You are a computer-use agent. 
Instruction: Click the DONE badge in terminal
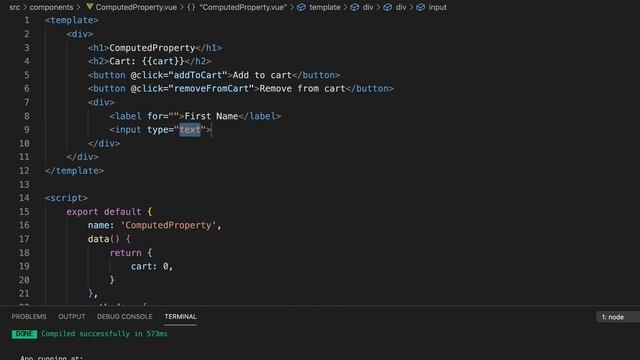24,334
